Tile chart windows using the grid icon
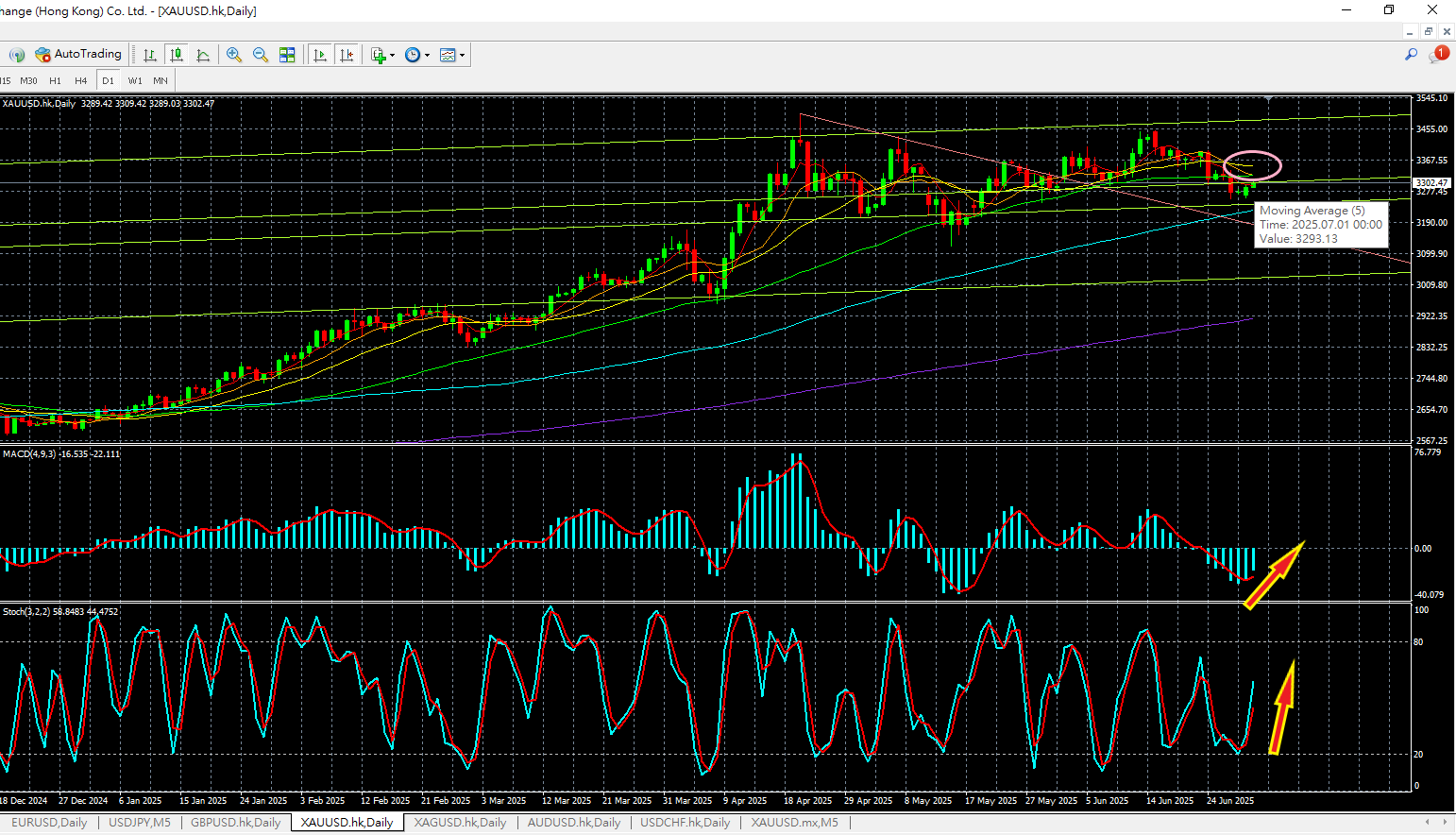The height and width of the screenshot is (835, 1456). [287, 55]
